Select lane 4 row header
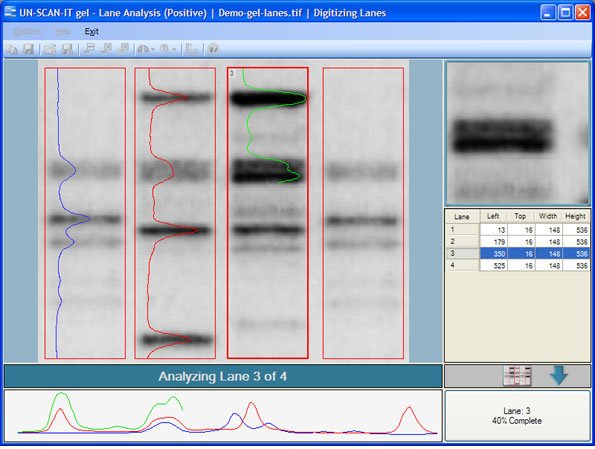Image resolution: width=595 pixels, height=449 pixels. (x=462, y=265)
